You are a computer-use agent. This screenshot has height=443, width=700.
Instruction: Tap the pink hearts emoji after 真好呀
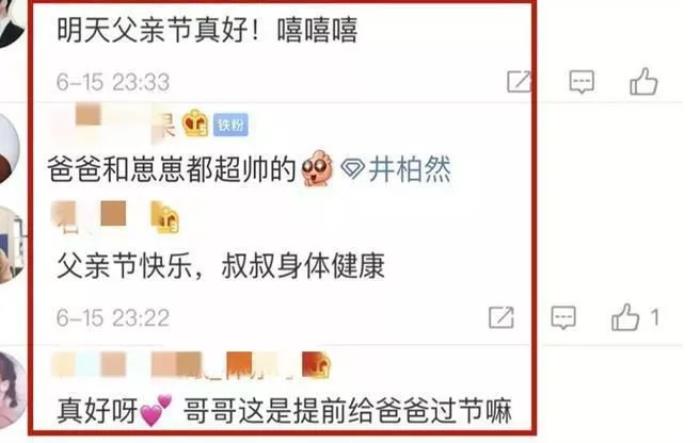click(x=156, y=410)
